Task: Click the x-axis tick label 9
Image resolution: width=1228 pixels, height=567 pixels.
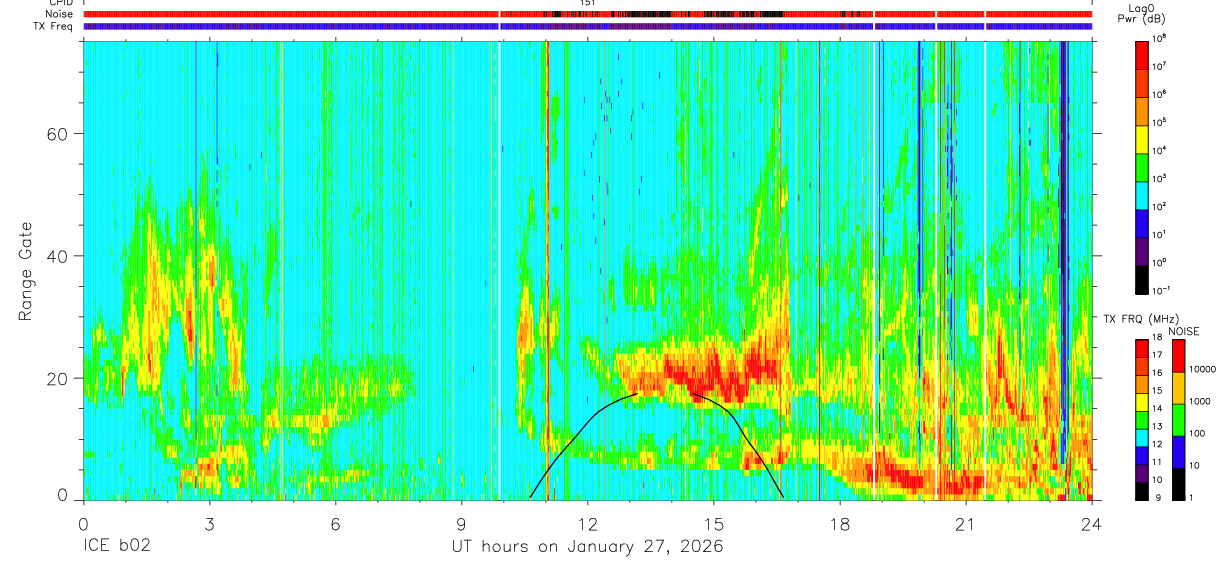Action: click(461, 524)
